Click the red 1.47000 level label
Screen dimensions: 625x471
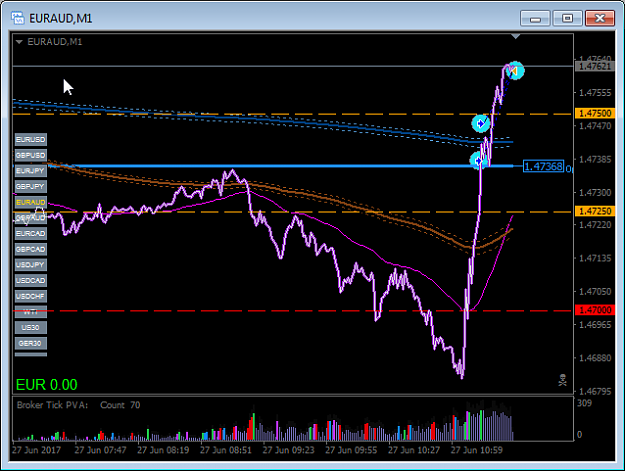595,310
